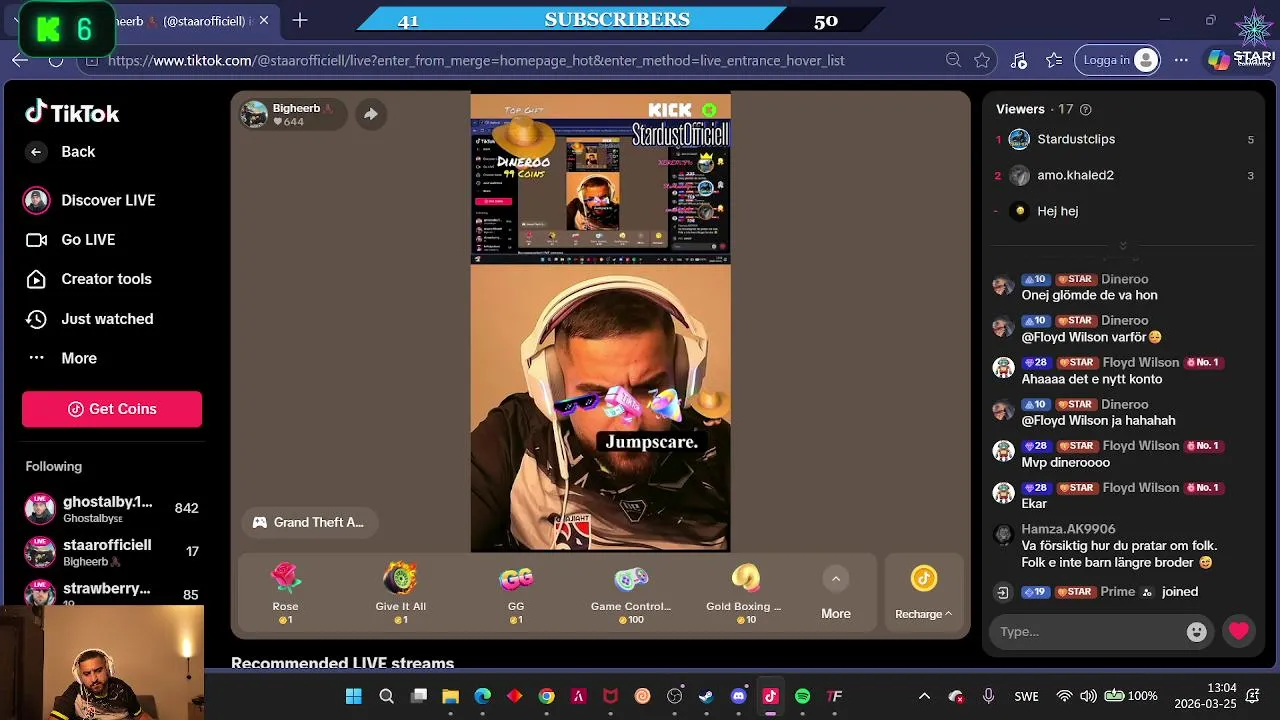Click the main live video stream
Viewport: 1280px width, 720px height.
[x=600, y=322]
